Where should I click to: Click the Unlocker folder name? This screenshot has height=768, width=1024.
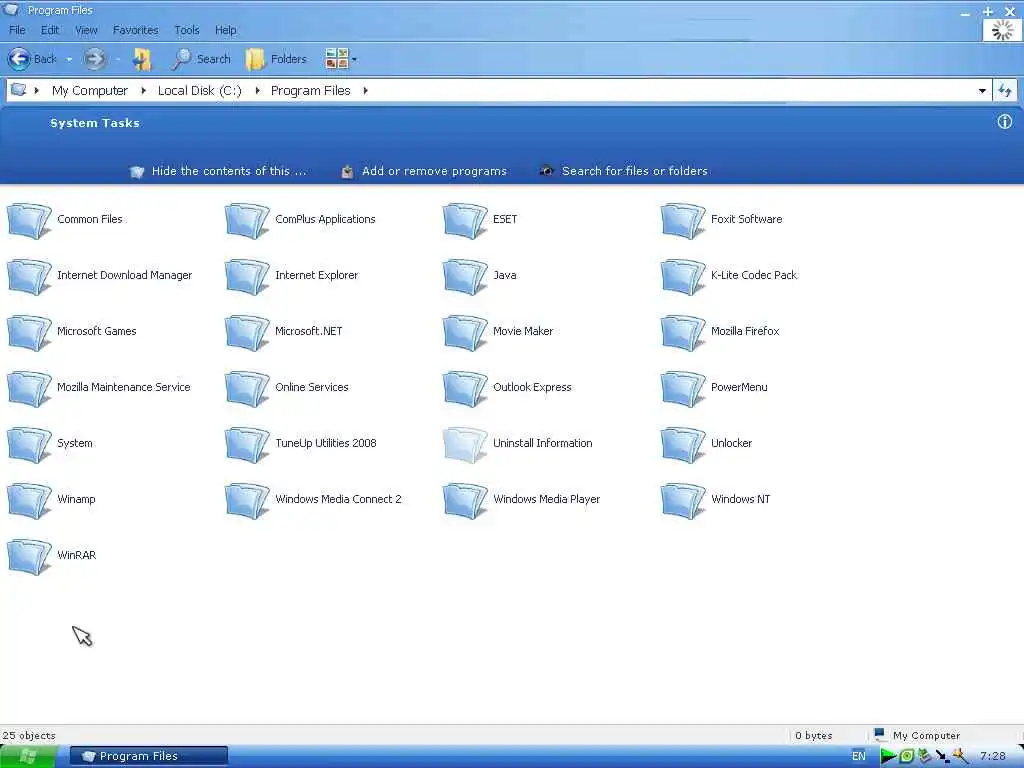731,443
